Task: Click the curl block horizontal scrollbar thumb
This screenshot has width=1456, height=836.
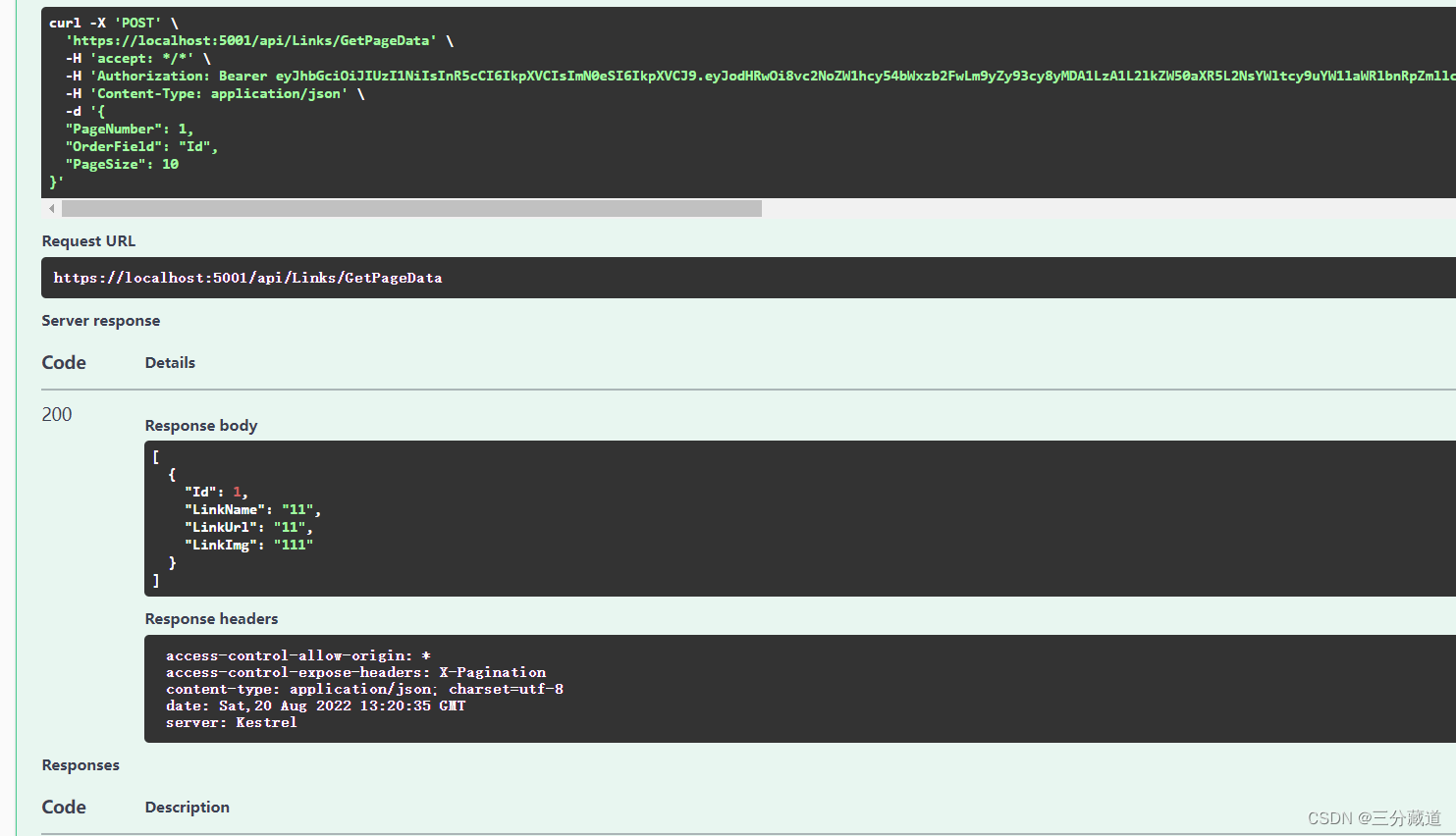Action: (411, 208)
